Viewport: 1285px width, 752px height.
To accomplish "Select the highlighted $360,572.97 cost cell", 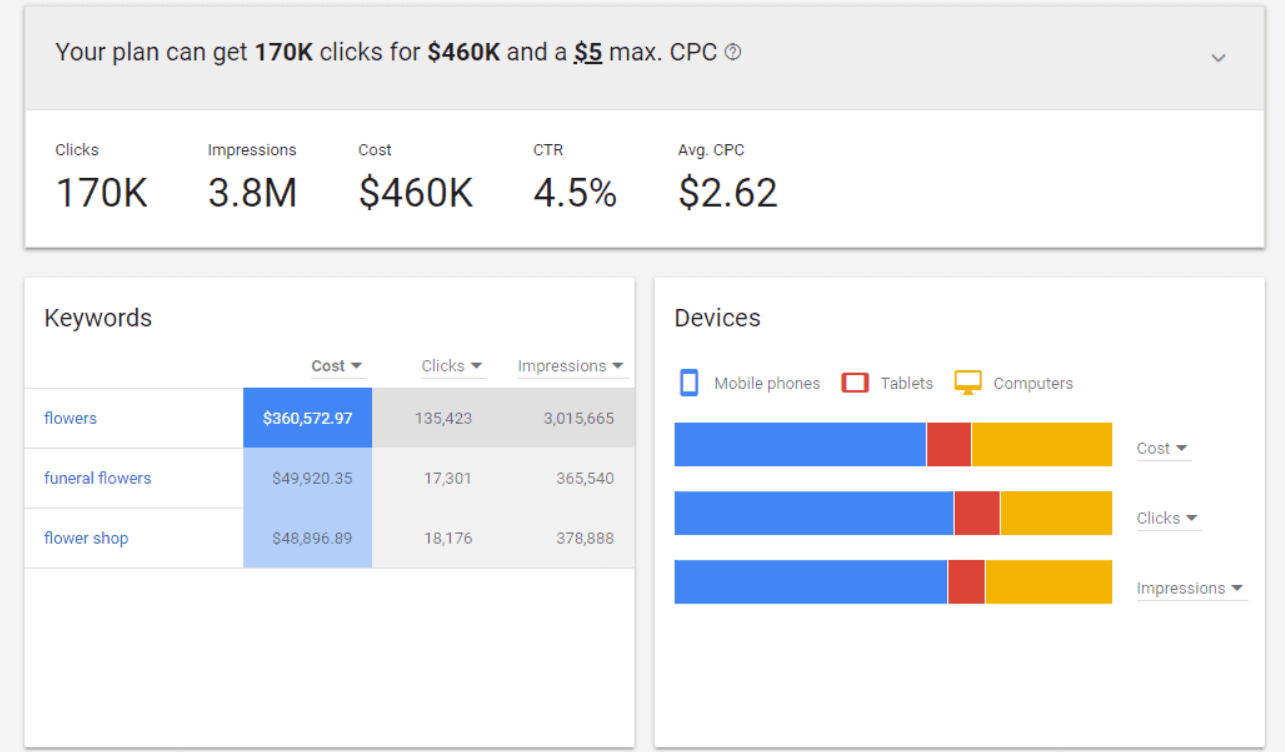I will tap(307, 418).
